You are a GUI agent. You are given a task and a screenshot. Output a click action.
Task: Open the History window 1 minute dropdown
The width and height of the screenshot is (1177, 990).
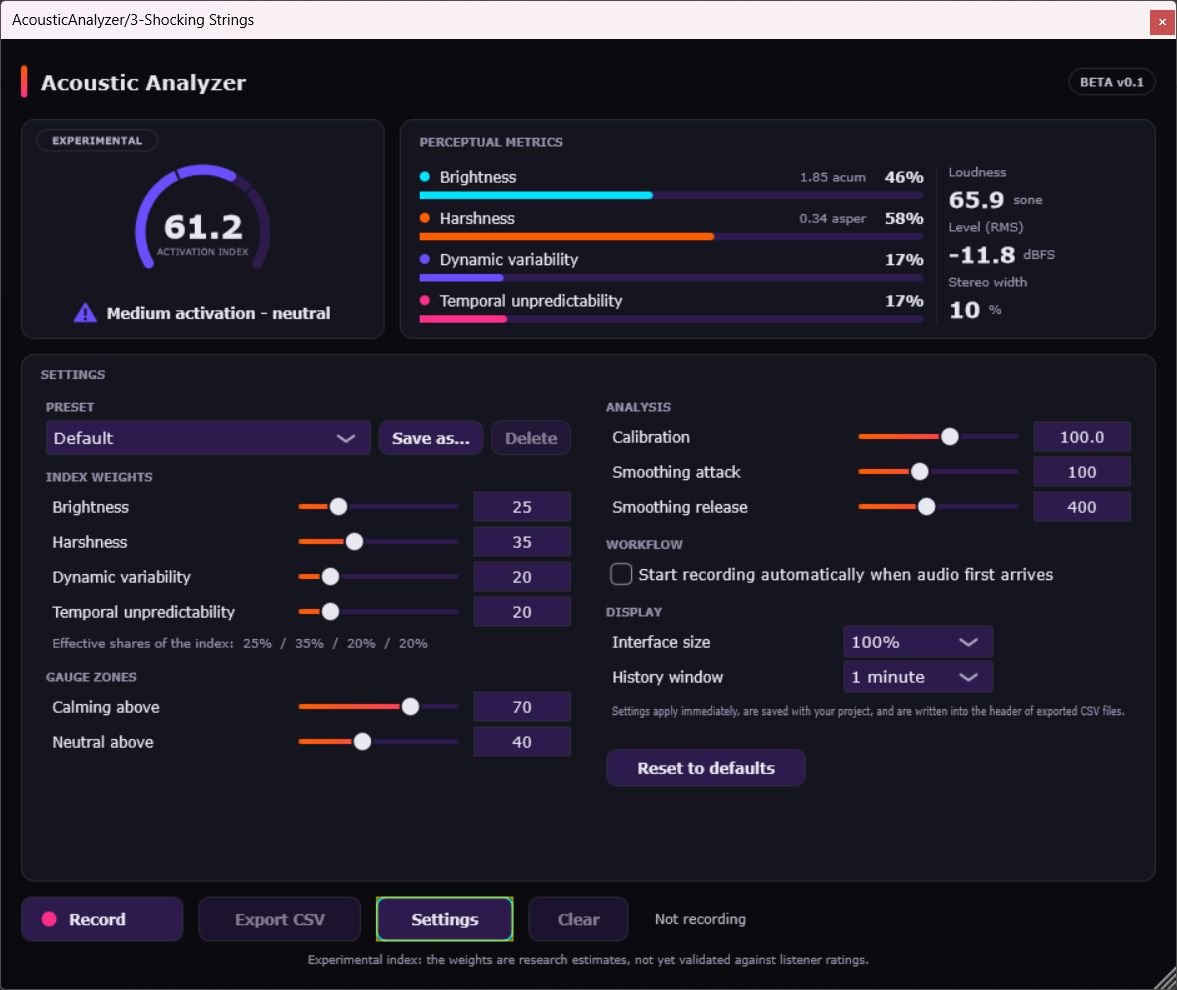(x=918, y=677)
